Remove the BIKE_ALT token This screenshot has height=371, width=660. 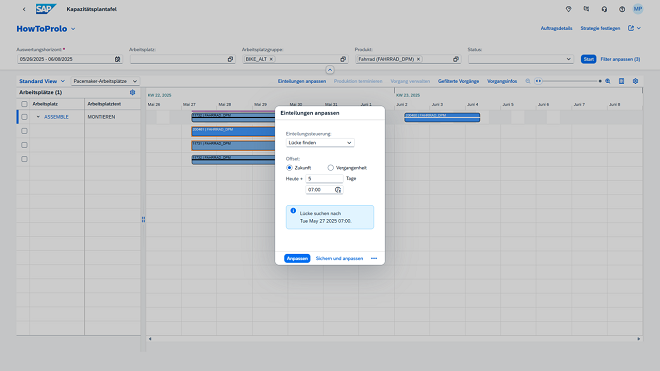271,59
